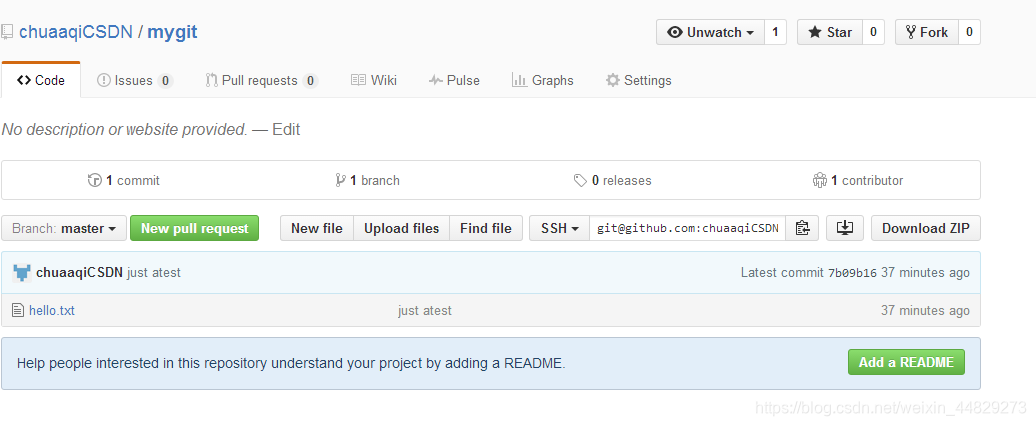Click the Wiki book icon

[x=358, y=81]
